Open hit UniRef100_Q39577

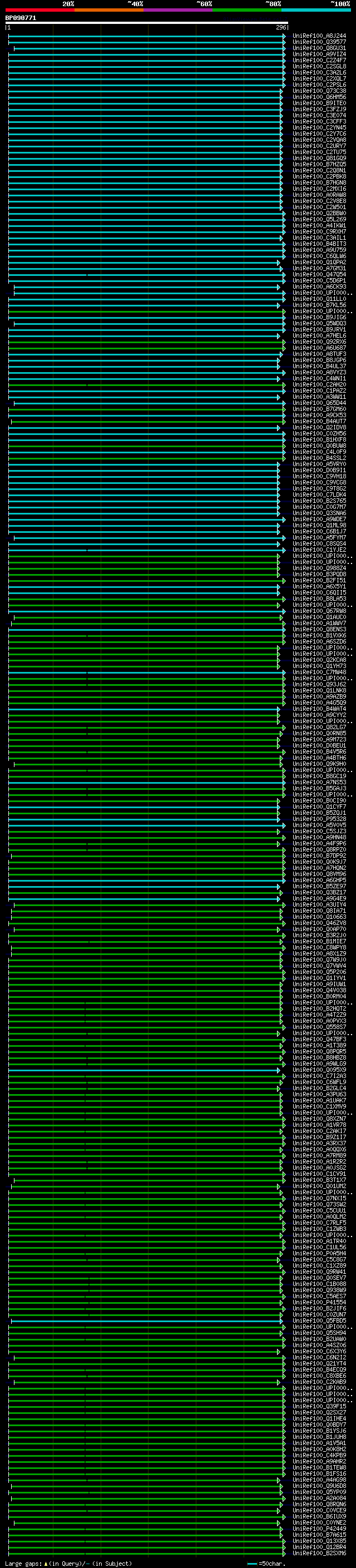319,42
